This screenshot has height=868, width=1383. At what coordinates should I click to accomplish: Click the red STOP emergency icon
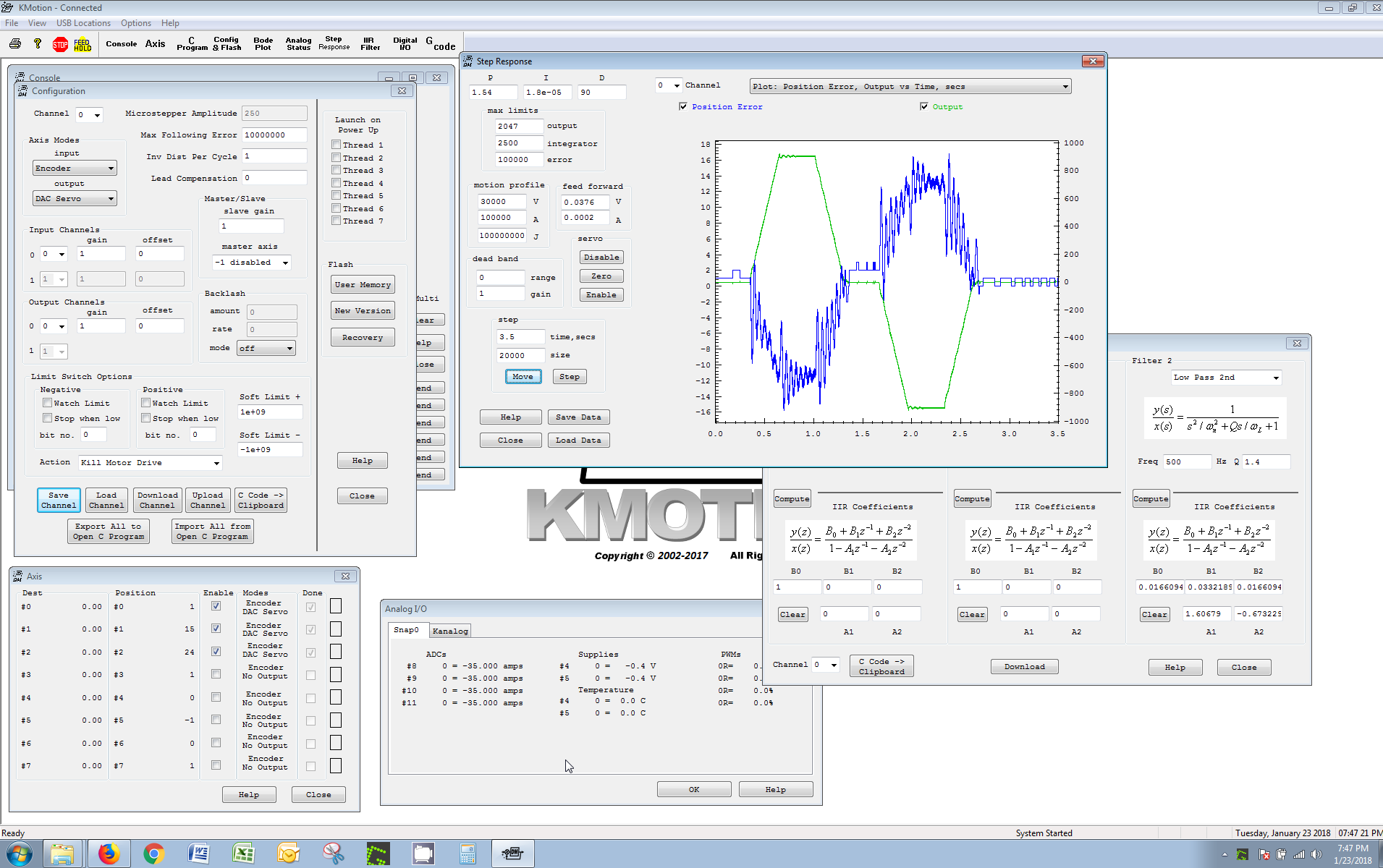(x=60, y=45)
